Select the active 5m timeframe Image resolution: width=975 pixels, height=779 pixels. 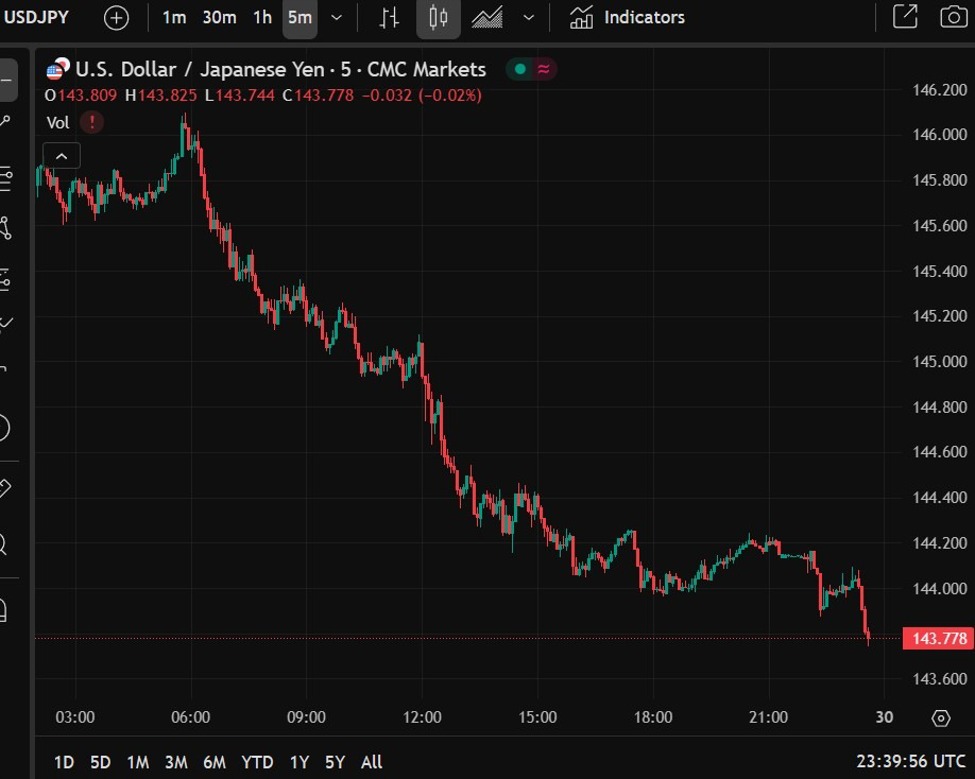coord(300,17)
